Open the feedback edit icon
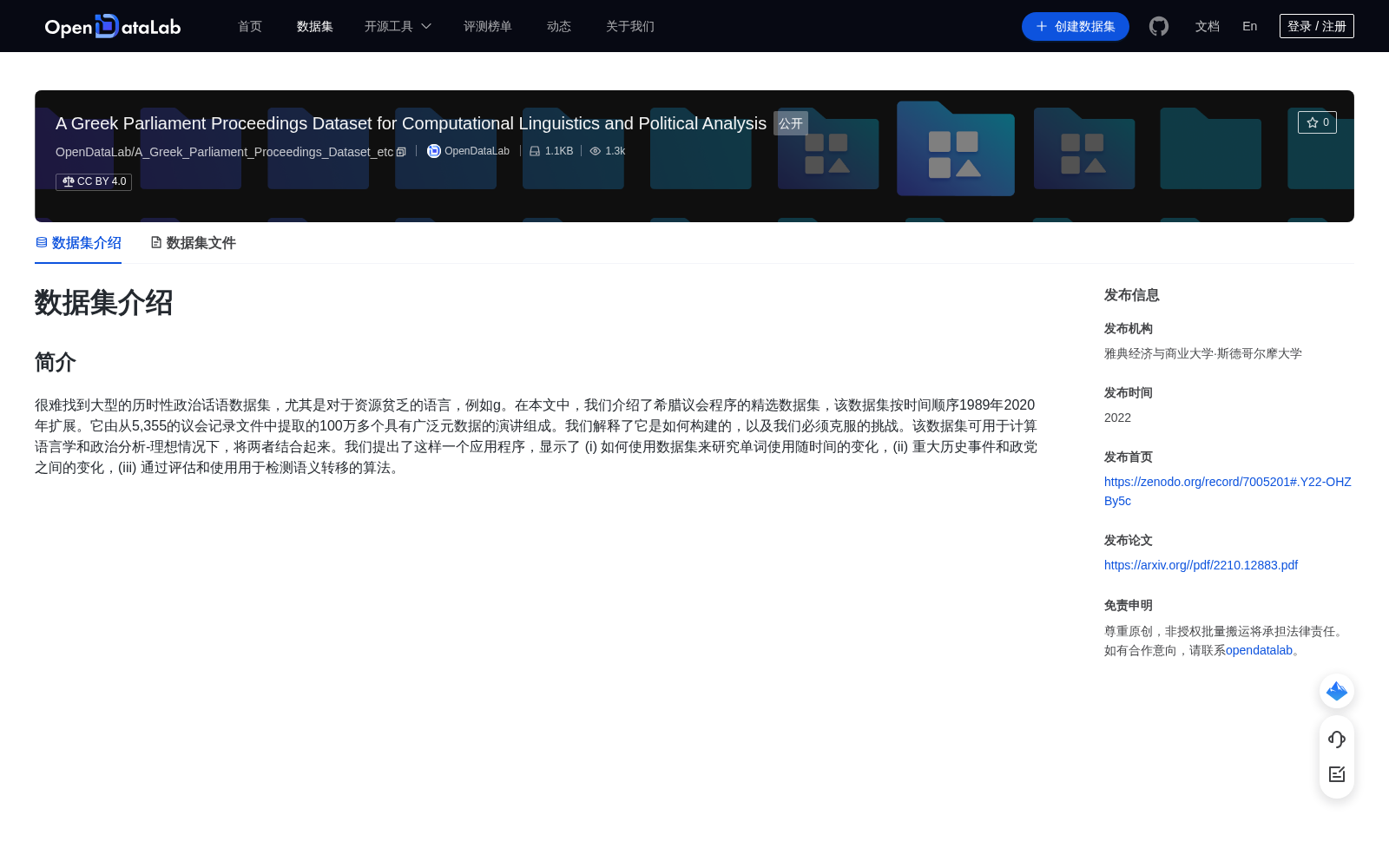Image resolution: width=1389 pixels, height=868 pixels. pos(1337,774)
